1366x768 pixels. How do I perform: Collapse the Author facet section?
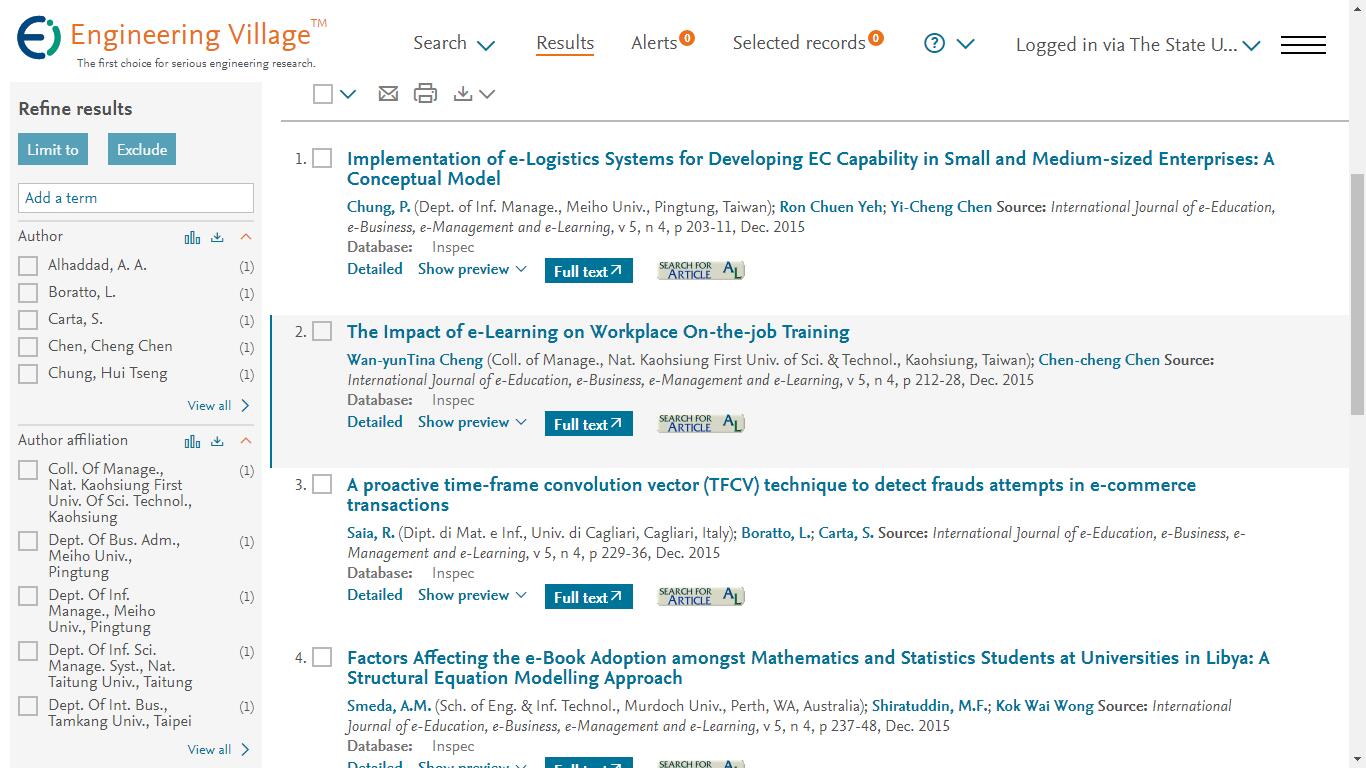pyautogui.click(x=245, y=237)
